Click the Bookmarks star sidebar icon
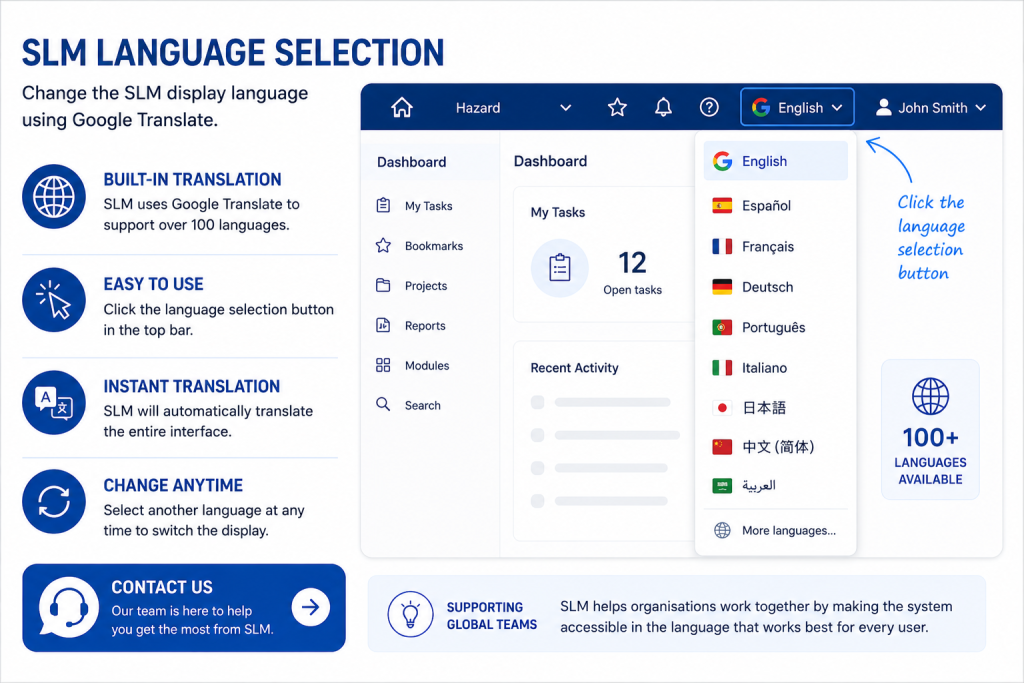 pyautogui.click(x=383, y=246)
